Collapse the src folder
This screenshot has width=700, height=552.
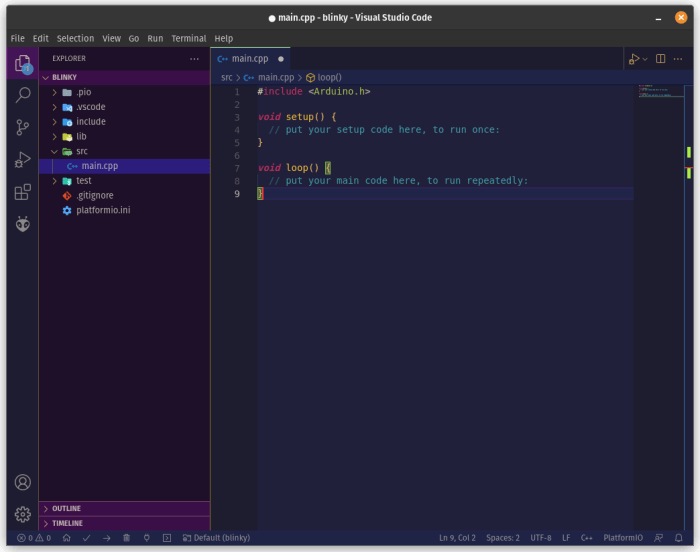[54, 151]
